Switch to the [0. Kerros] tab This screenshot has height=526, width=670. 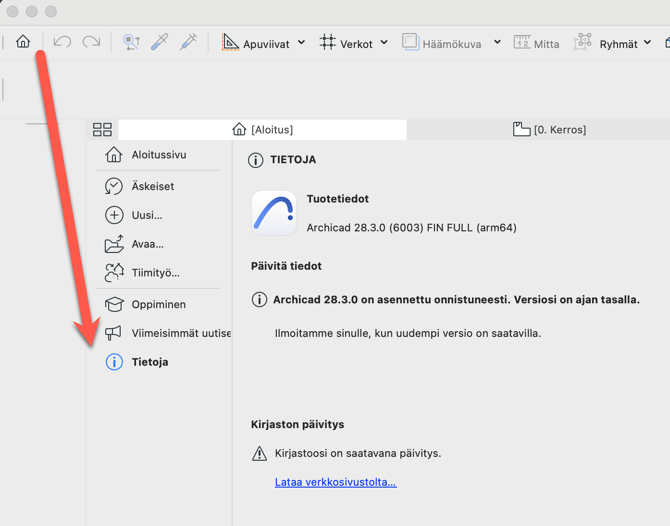pos(549,129)
